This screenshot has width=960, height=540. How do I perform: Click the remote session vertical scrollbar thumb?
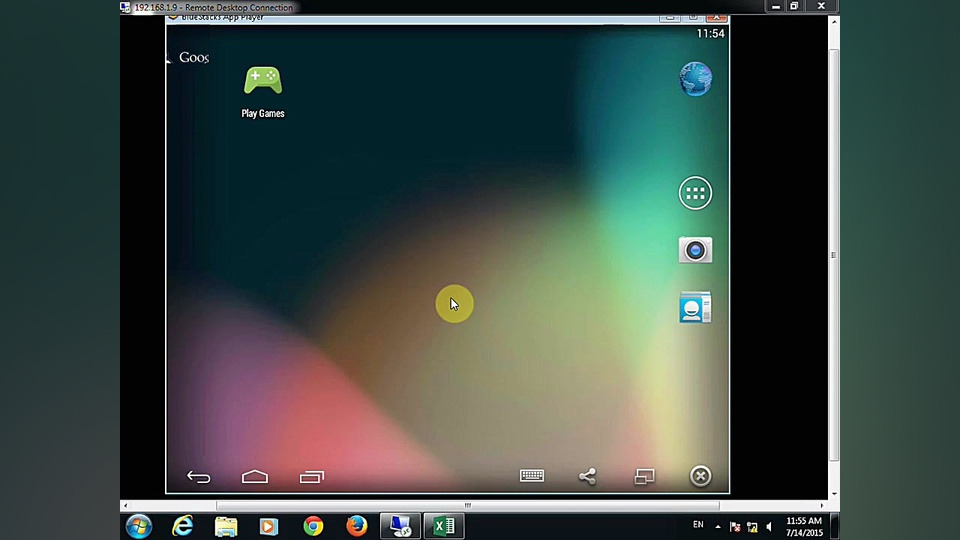click(834, 255)
